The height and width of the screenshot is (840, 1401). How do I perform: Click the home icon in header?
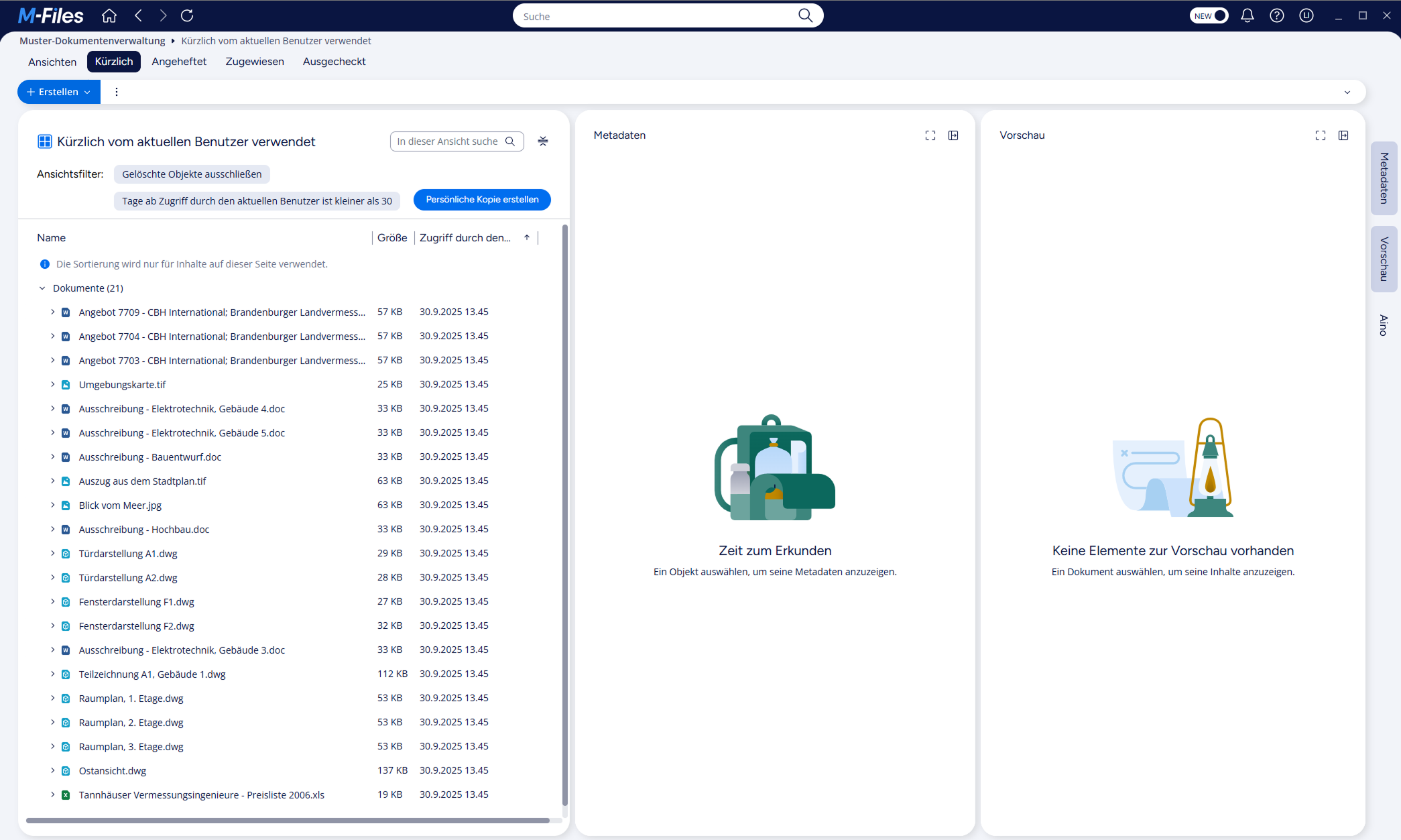click(x=109, y=15)
